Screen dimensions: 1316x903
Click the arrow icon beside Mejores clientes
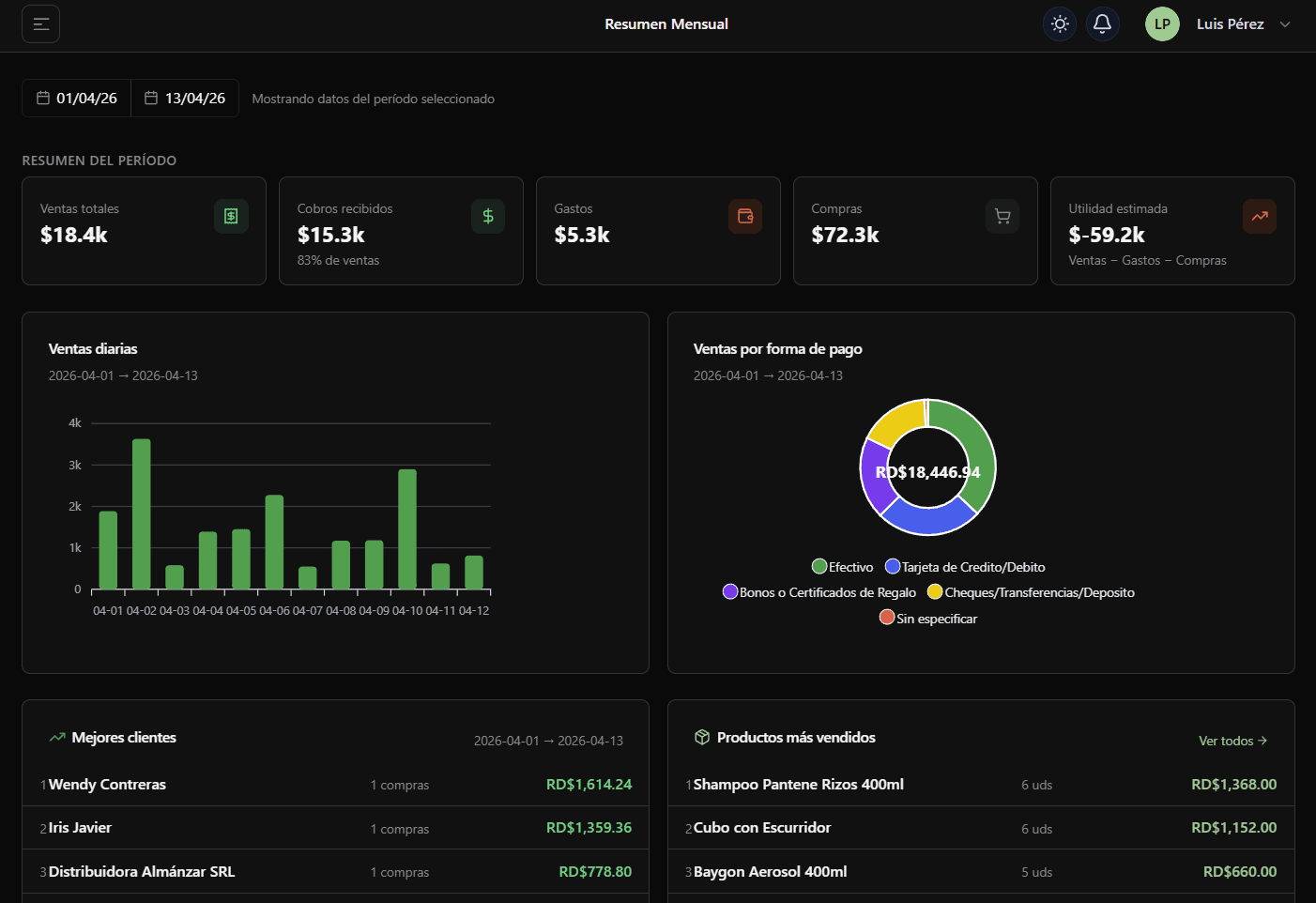click(57, 737)
